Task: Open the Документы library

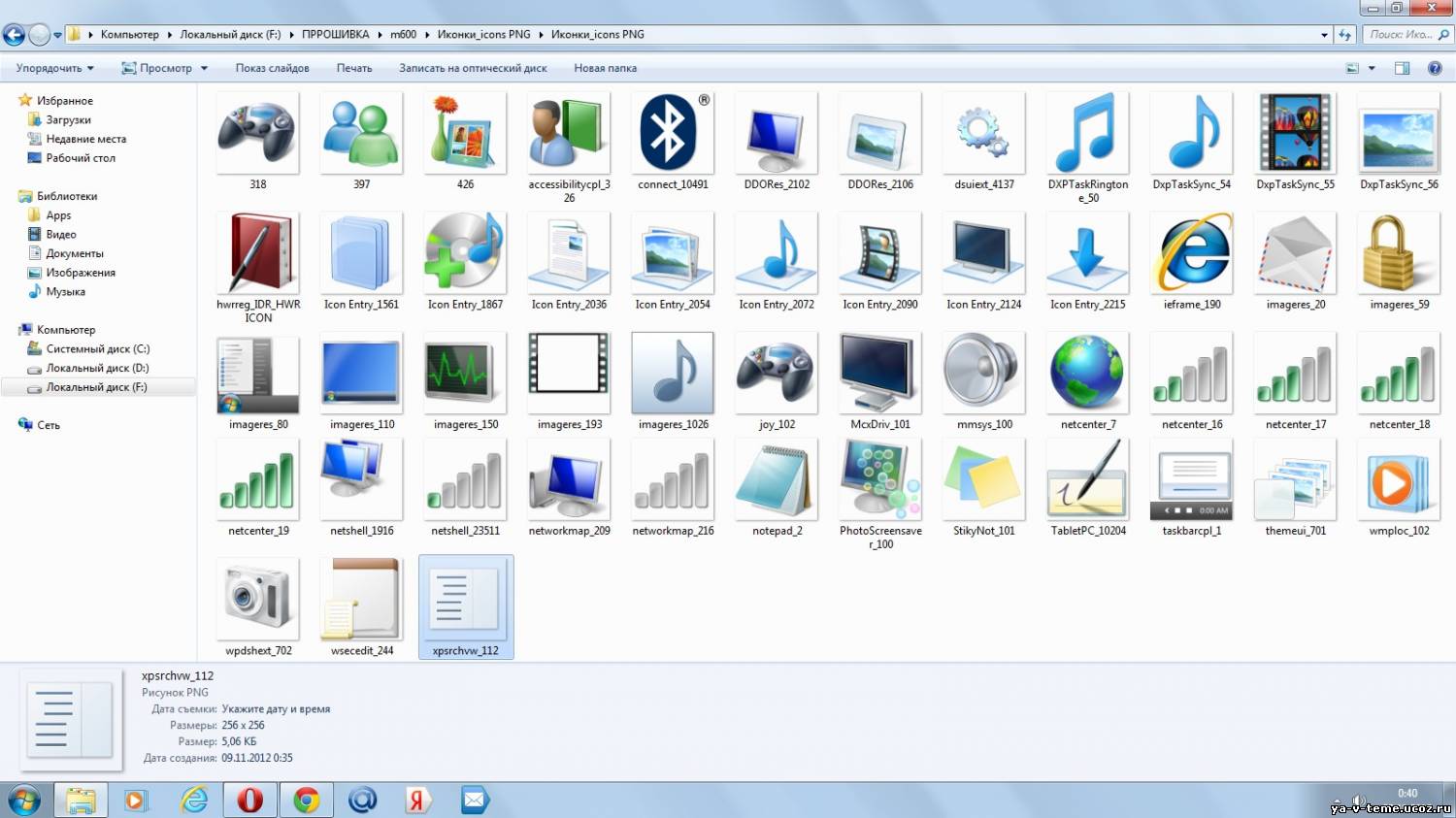Action: coord(74,253)
